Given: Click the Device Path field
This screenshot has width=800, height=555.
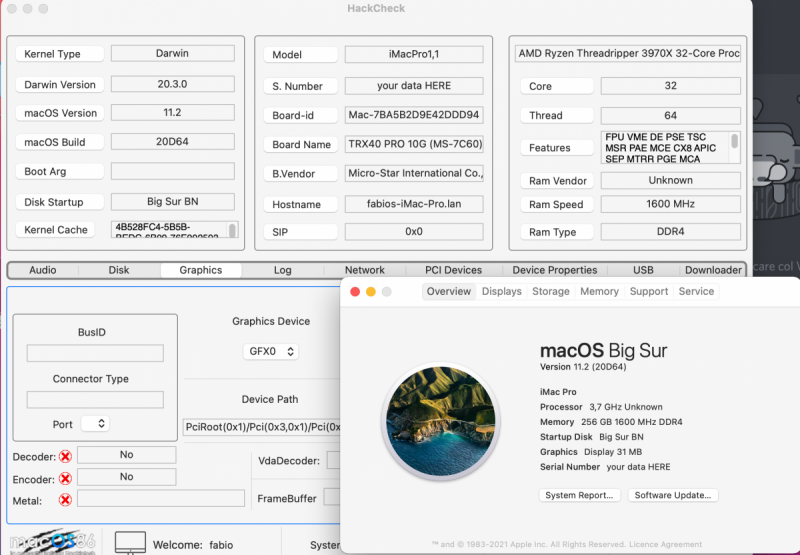Looking at the screenshot, I should (x=262, y=427).
